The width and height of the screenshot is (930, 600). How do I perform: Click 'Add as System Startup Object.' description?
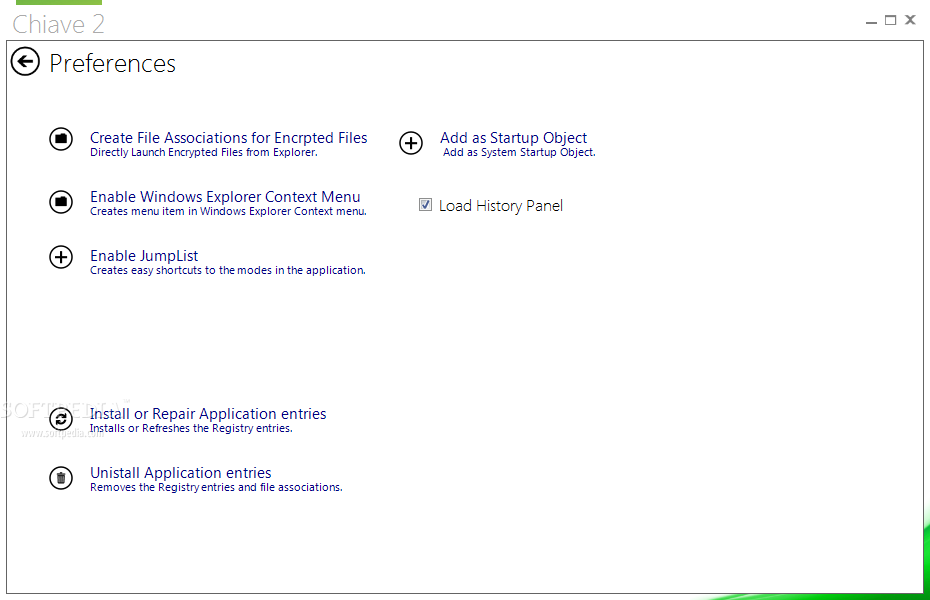(x=519, y=152)
